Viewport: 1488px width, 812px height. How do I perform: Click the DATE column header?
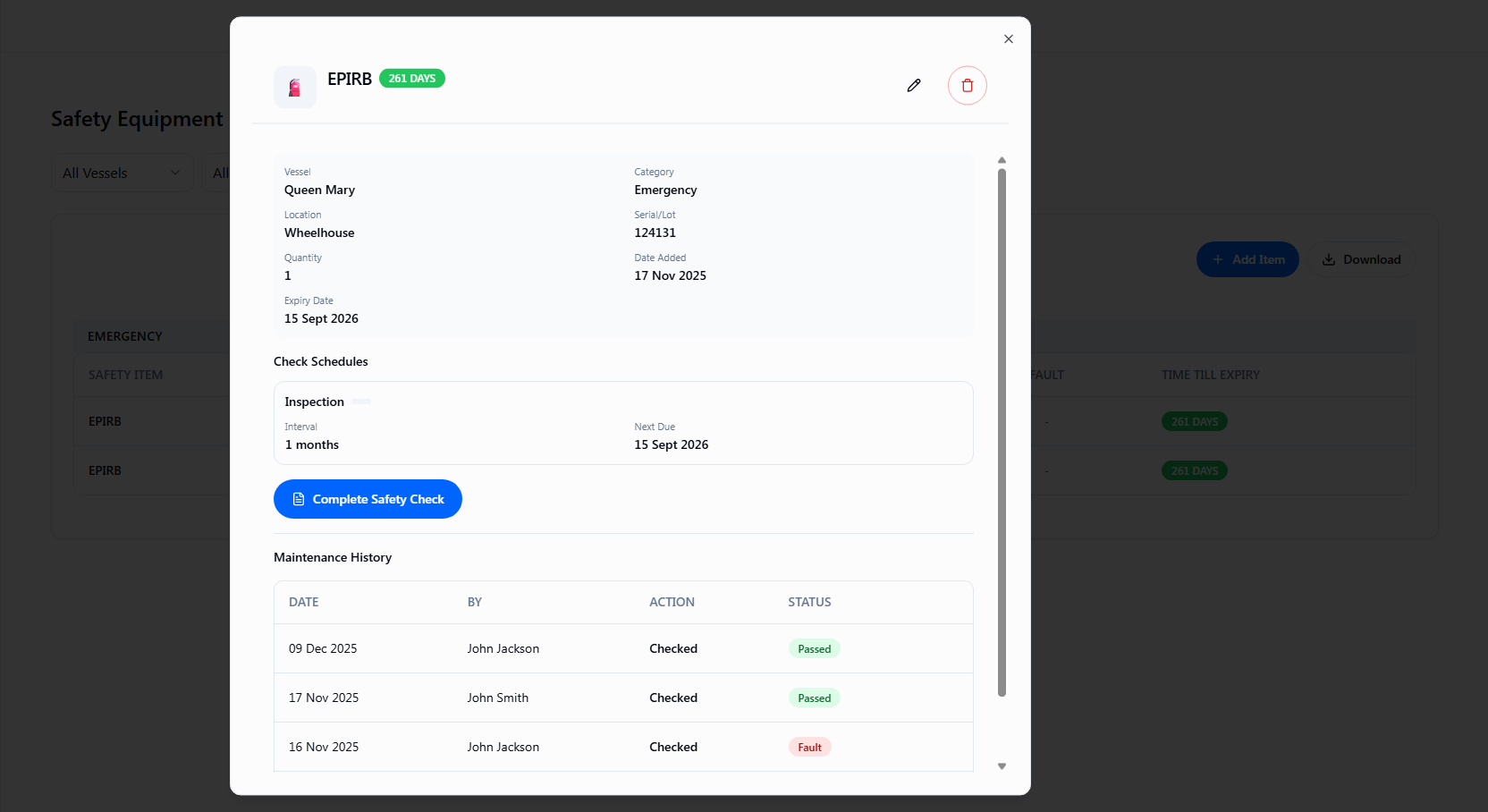(x=304, y=603)
